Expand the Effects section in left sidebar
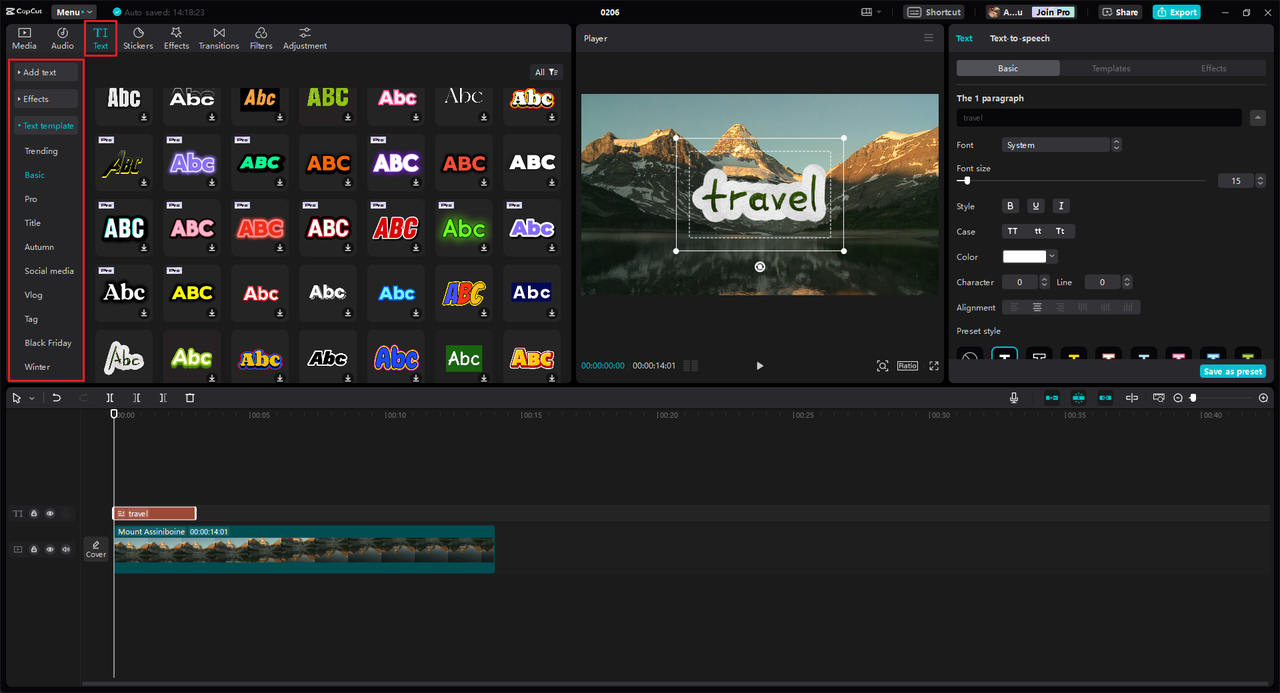 pos(45,99)
